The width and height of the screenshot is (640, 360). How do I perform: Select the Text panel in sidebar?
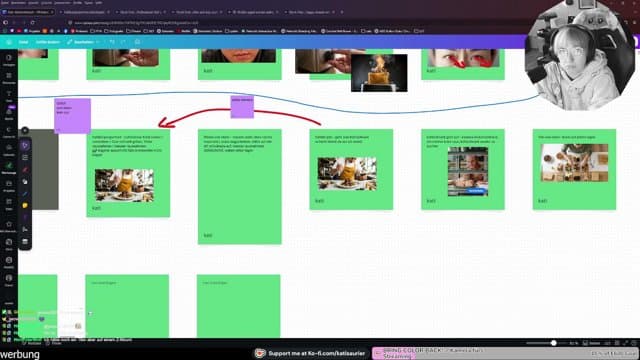[x=9, y=96]
